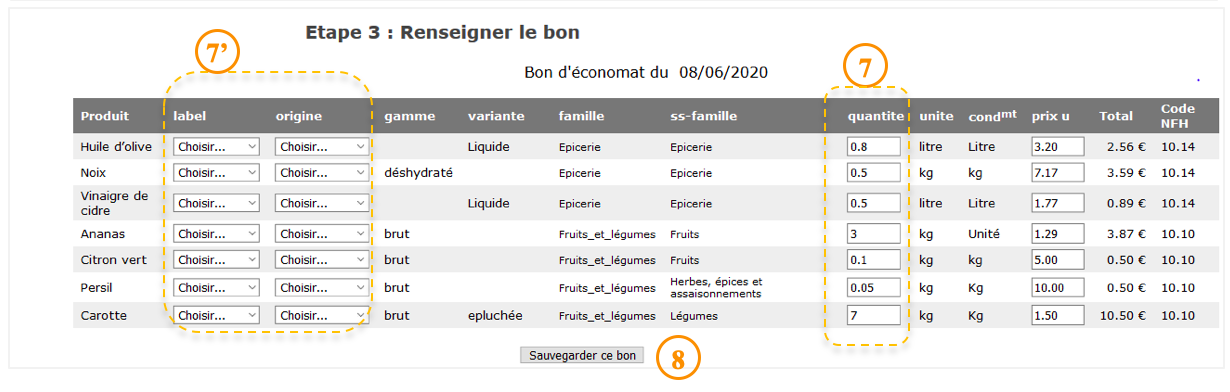Expand the label dropdown for Persil
The height and width of the screenshot is (392, 1230).
[x=216, y=287]
